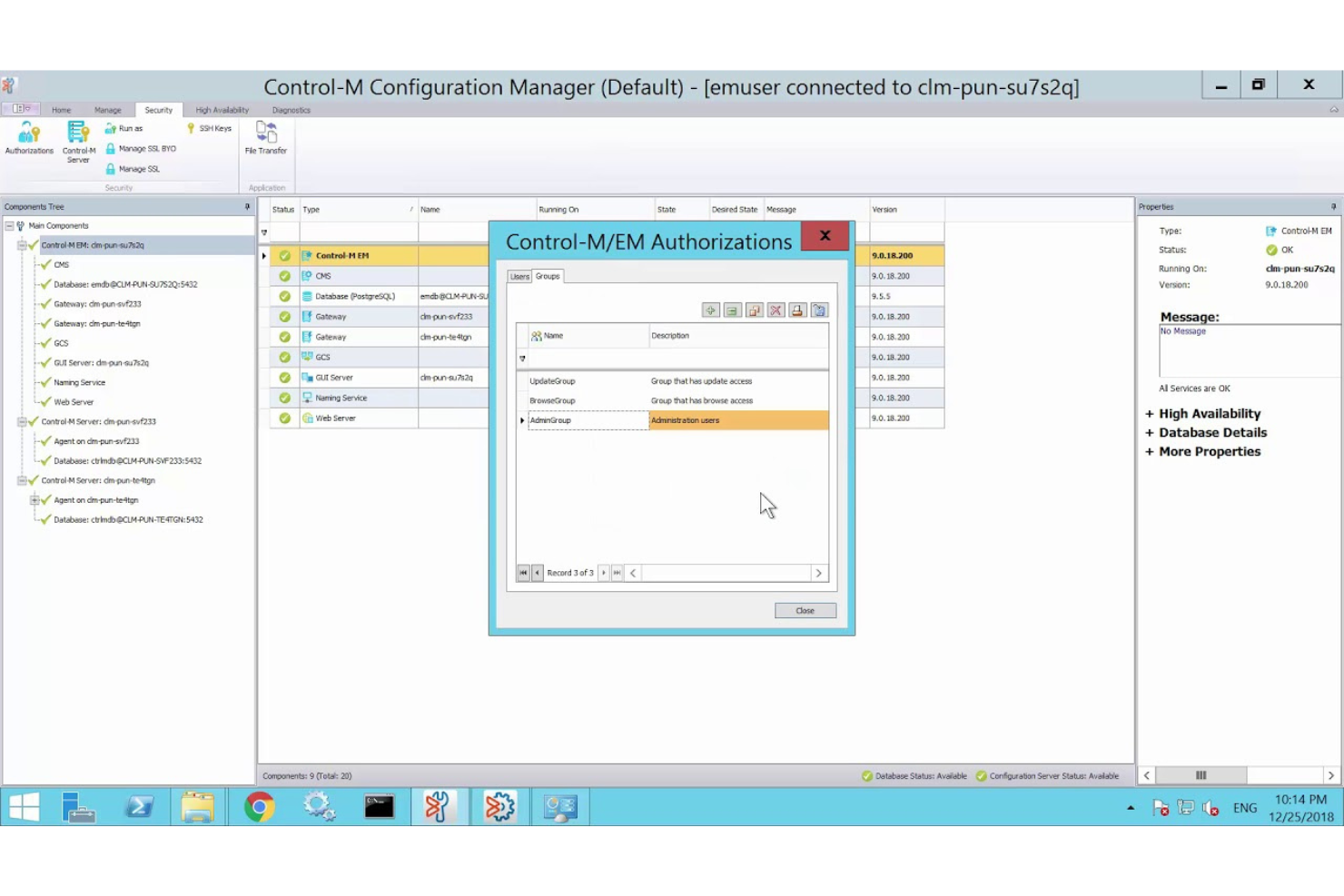Viewport: 1344px width, 896px height.
Task: Copy the selected group in Authorizations dialog
Action: pos(754,310)
